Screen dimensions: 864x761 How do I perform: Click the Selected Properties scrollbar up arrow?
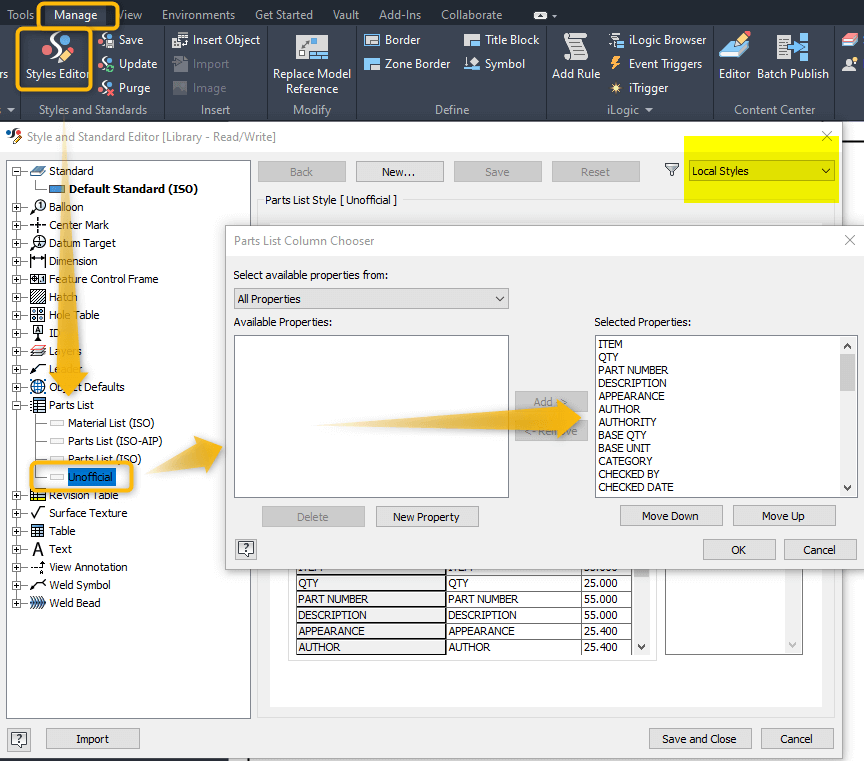click(x=847, y=346)
